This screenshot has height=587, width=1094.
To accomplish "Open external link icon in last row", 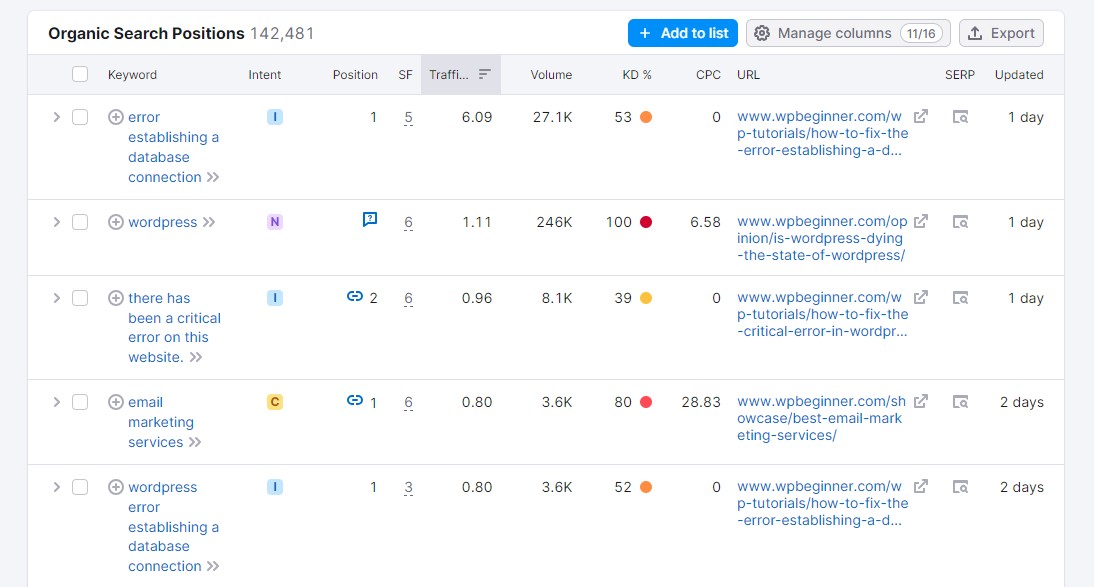I will pyautogui.click(x=921, y=486).
